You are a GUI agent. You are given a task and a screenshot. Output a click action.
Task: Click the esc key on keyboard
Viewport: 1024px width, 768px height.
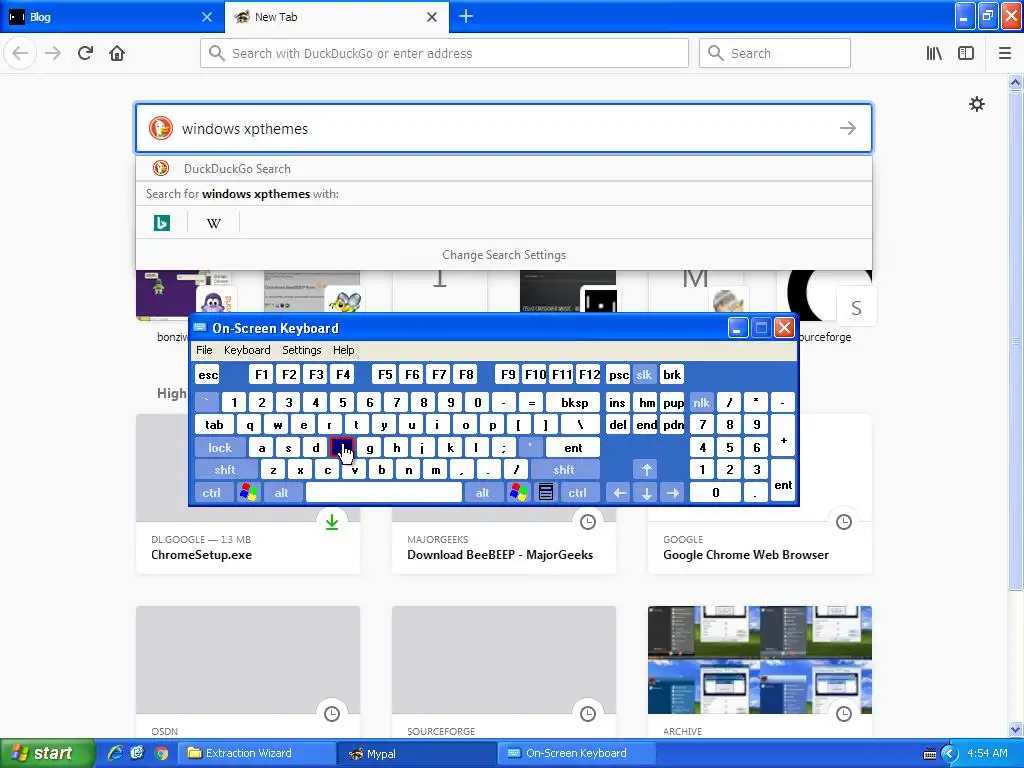[208, 375]
